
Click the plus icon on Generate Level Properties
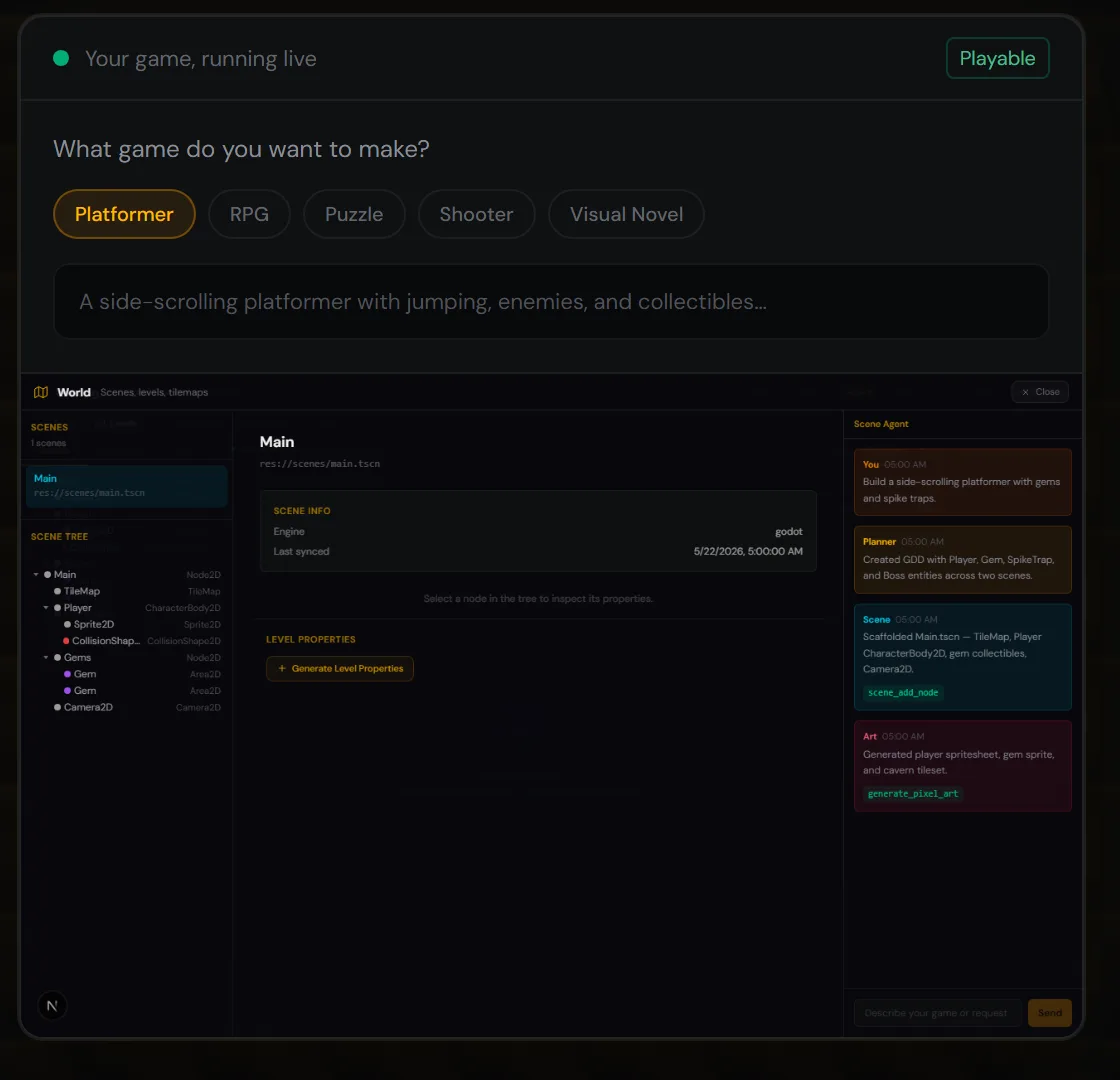click(x=281, y=669)
